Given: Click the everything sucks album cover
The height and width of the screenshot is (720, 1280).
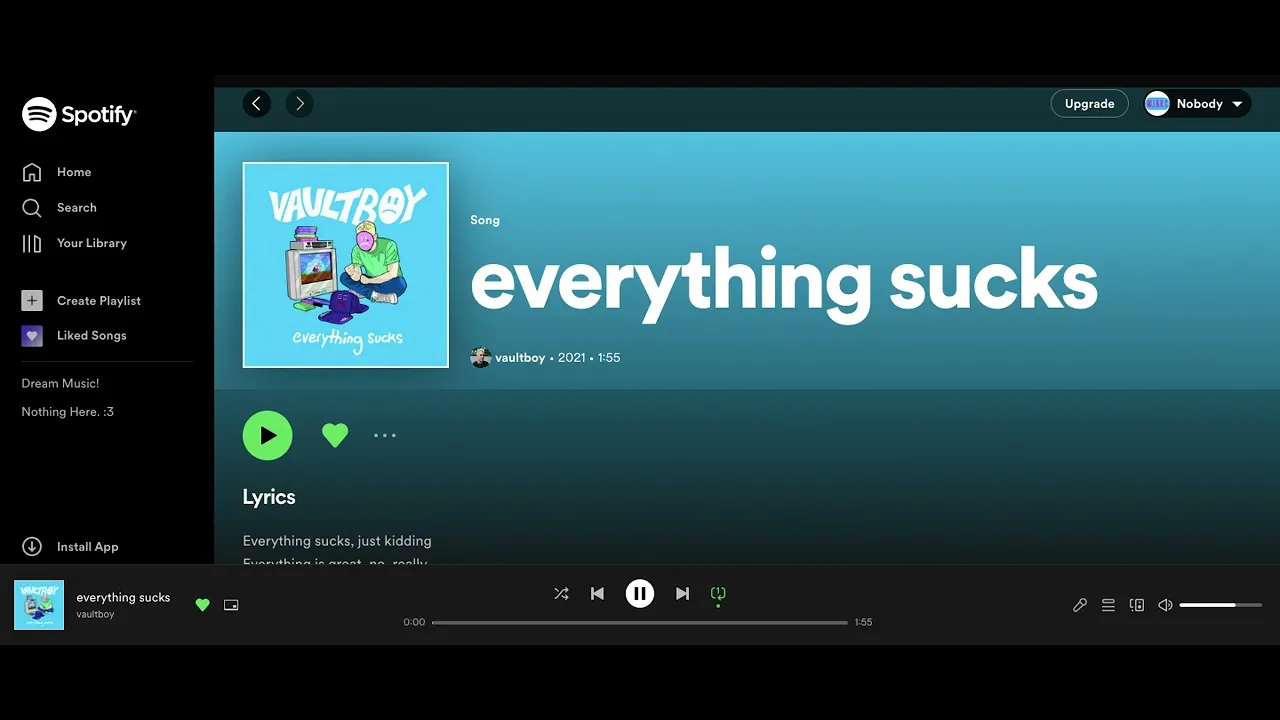Looking at the screenshot, I should pos(345,265).
